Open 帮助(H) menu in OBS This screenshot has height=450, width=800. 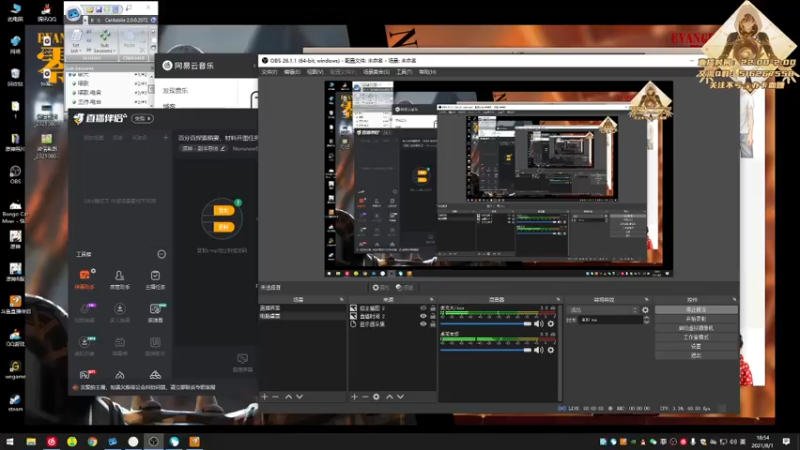(427, 72)
